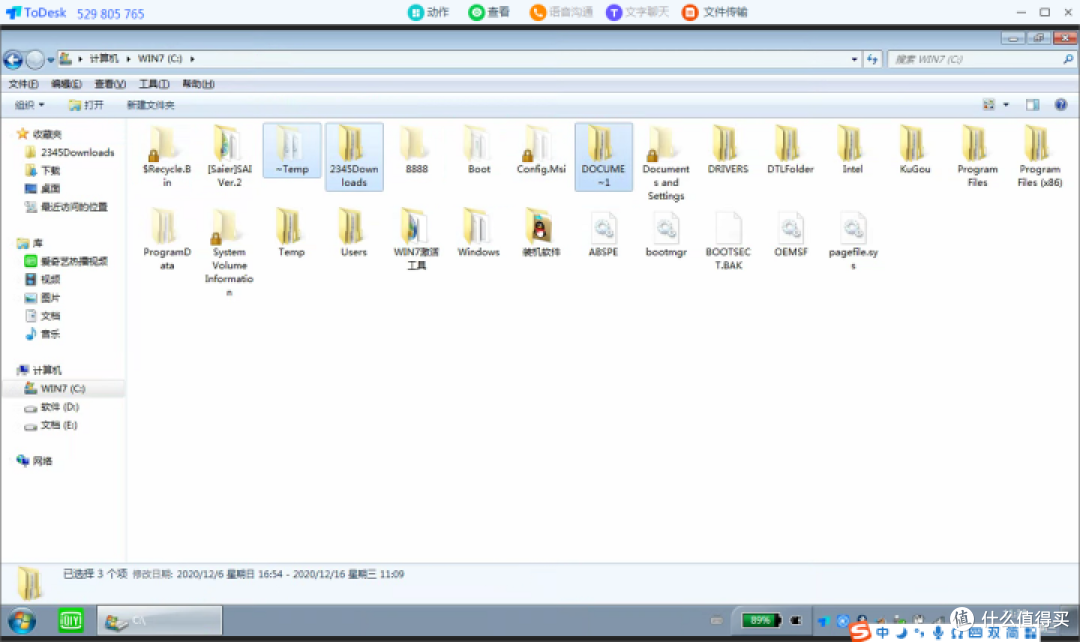This screenshot has width=1080, height=642.
Task: Select the Config.Msi folder
Action: (541, 149)
